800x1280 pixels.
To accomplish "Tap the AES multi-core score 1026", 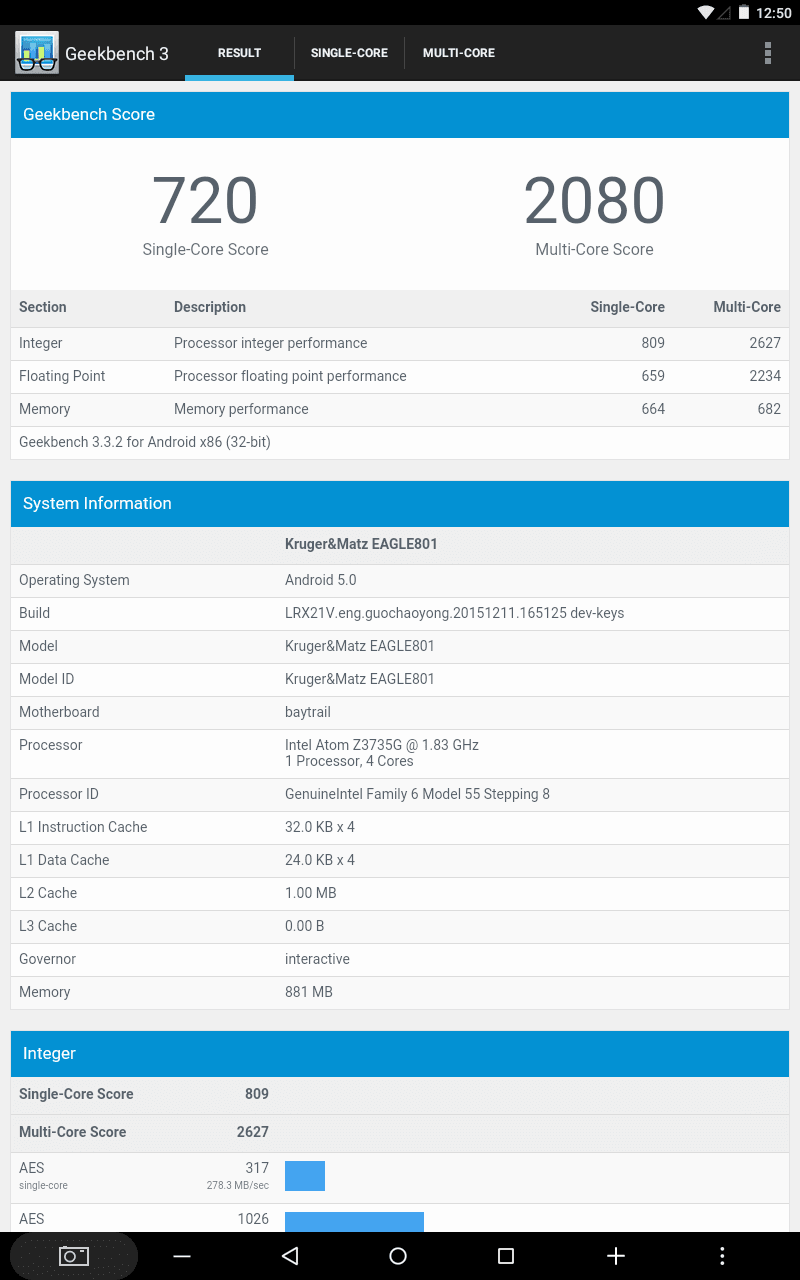I will pos(253,1219).
